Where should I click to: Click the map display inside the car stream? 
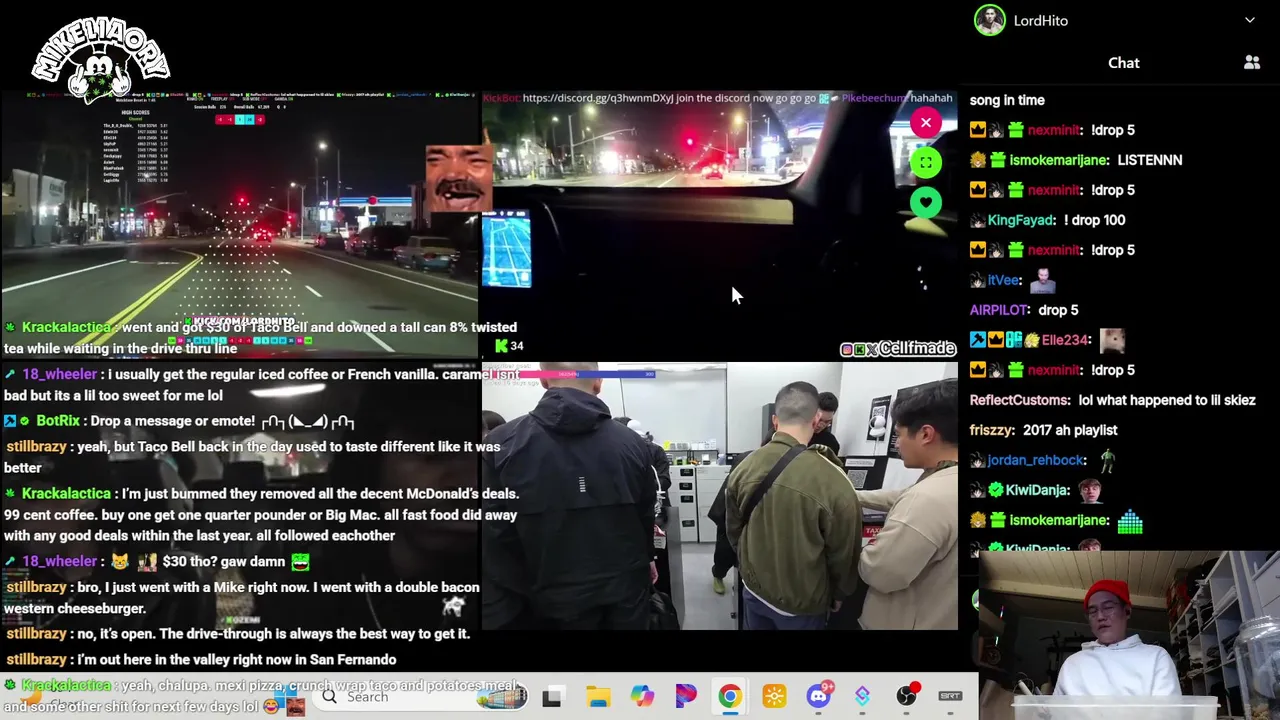[x=506, y=249]
